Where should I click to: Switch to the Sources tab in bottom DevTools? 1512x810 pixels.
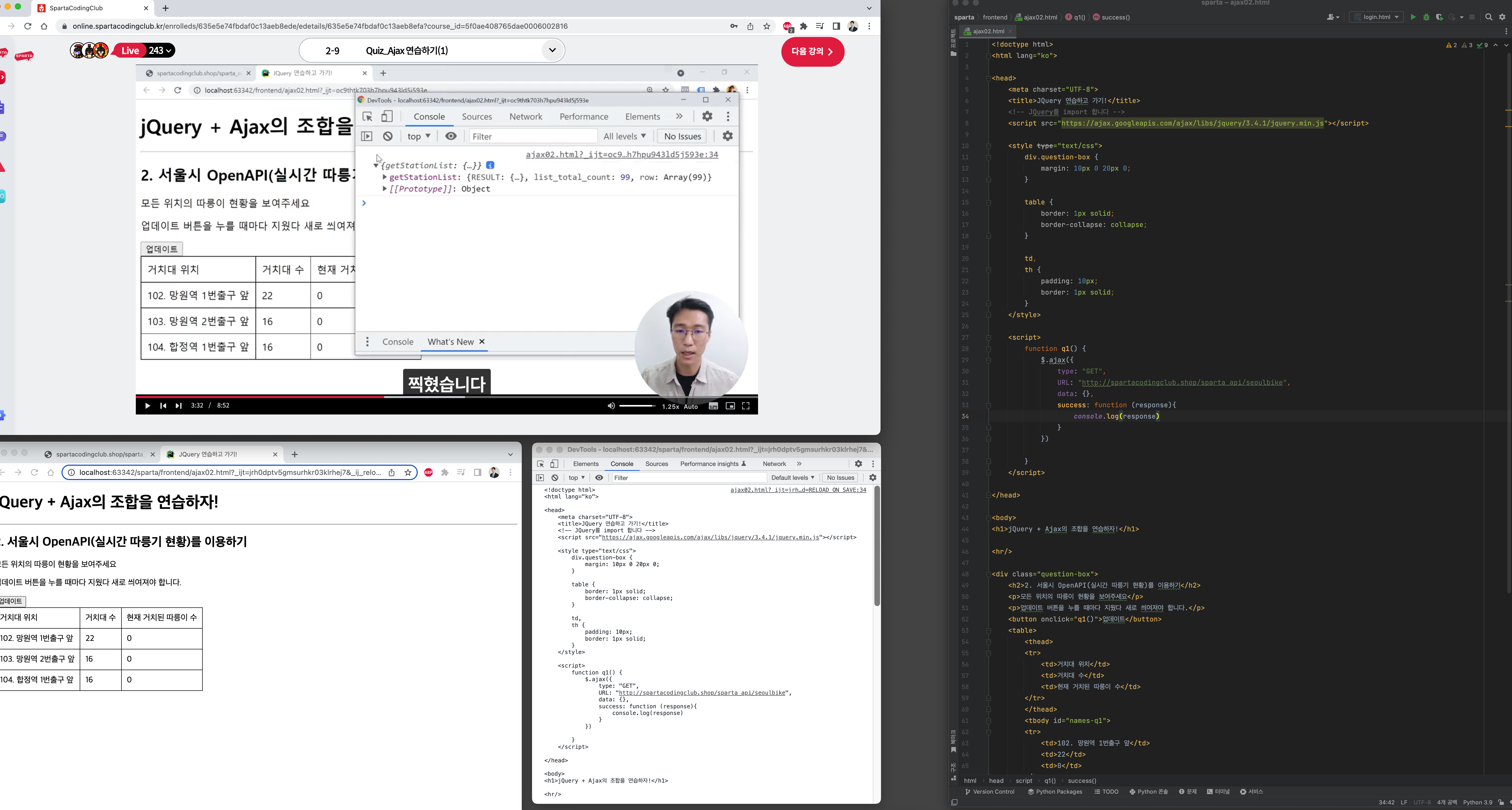(657, 464)
